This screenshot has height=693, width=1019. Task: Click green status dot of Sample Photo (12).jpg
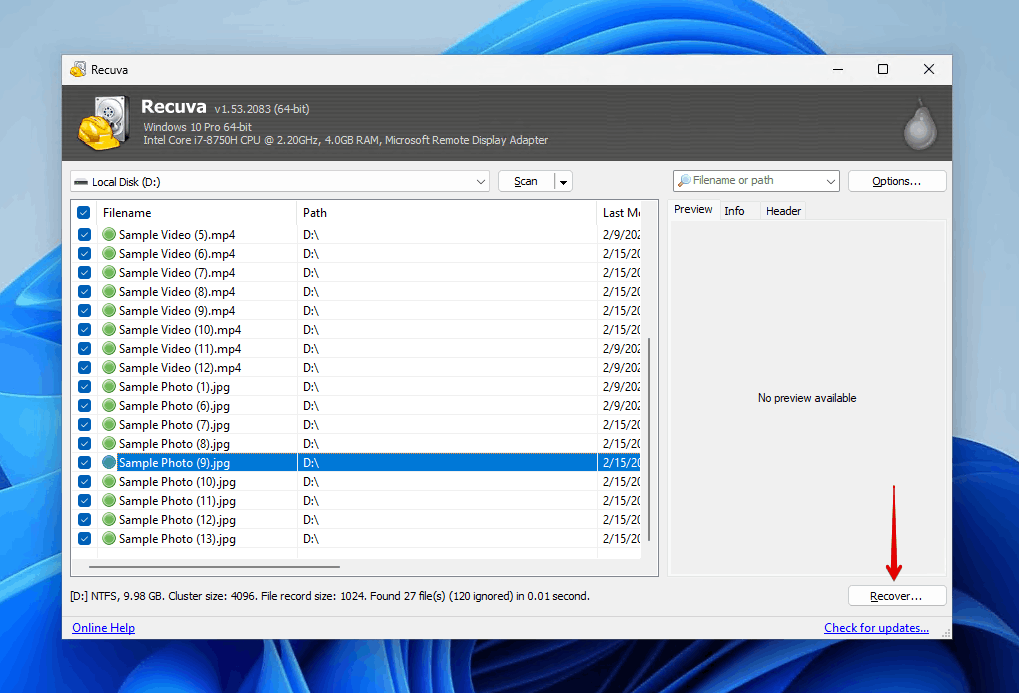pos(109,519)
